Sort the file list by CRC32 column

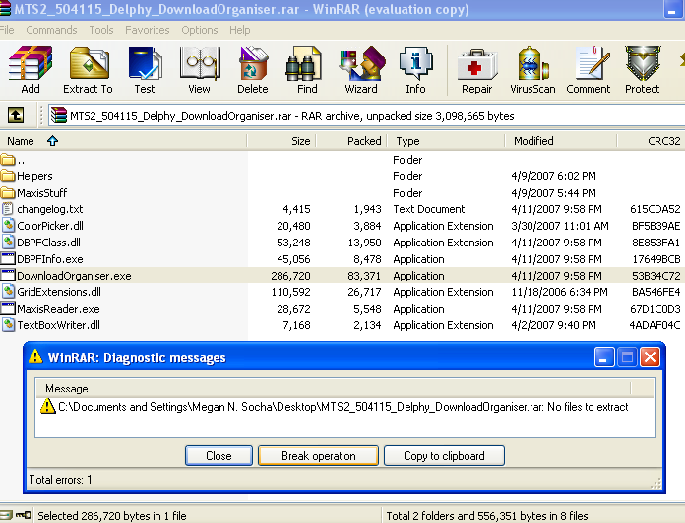coord(651,141)
